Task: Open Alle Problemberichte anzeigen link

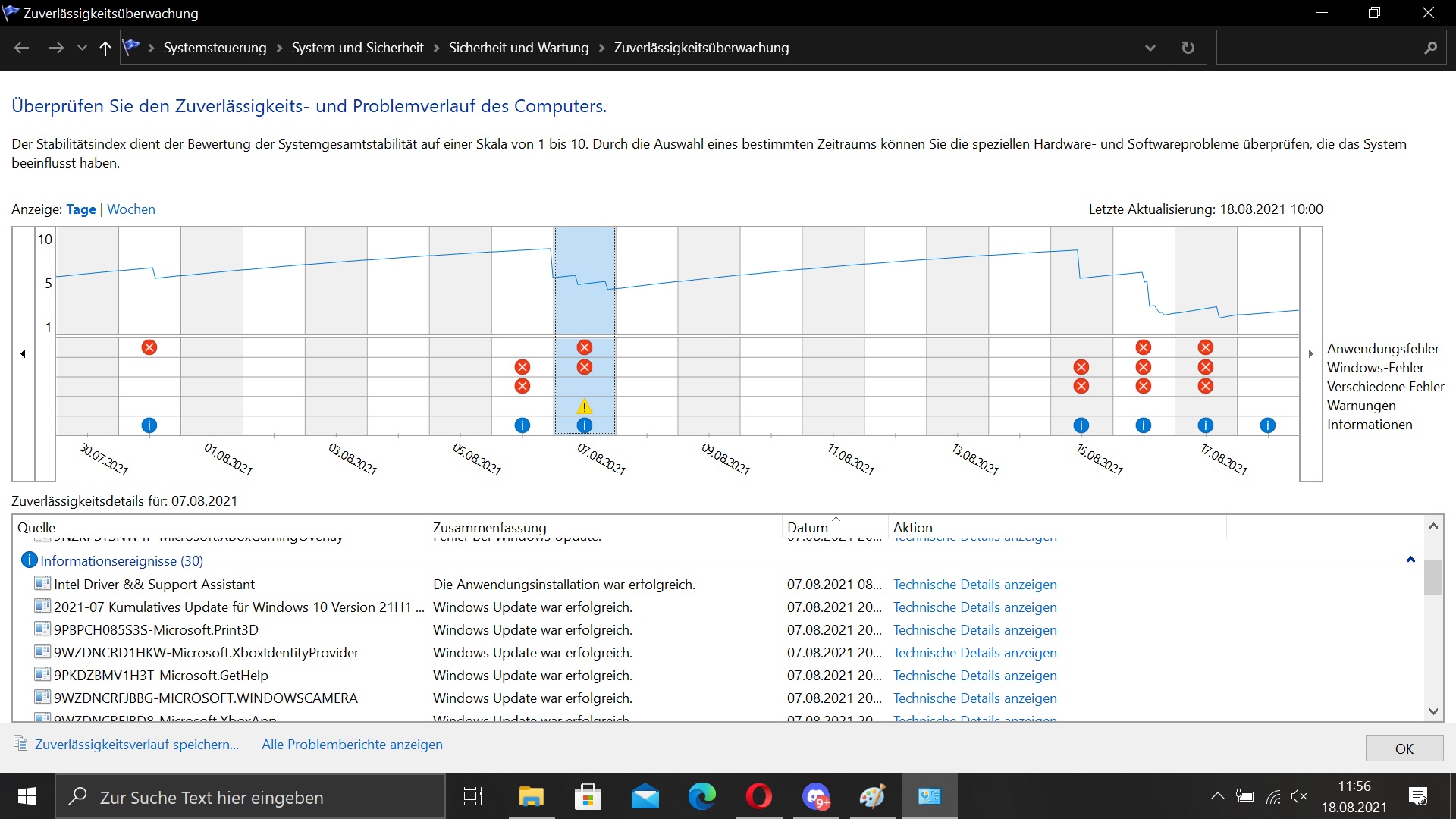Action: point(352,745)
